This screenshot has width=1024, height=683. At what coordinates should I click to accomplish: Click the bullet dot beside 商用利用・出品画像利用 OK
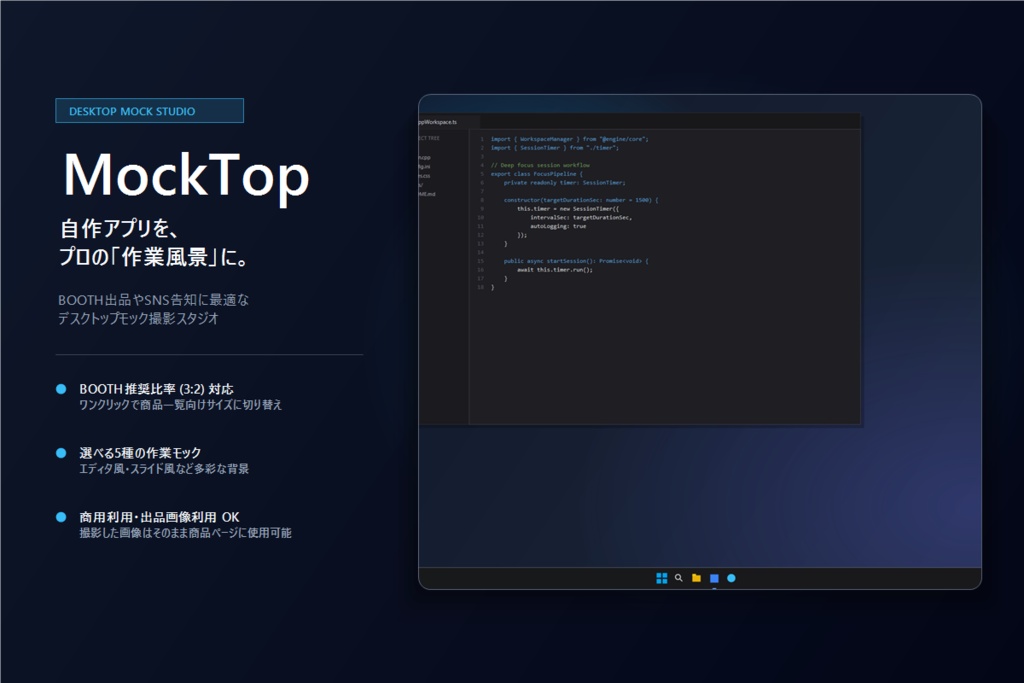pyautogui.click(x=61, y=516)
